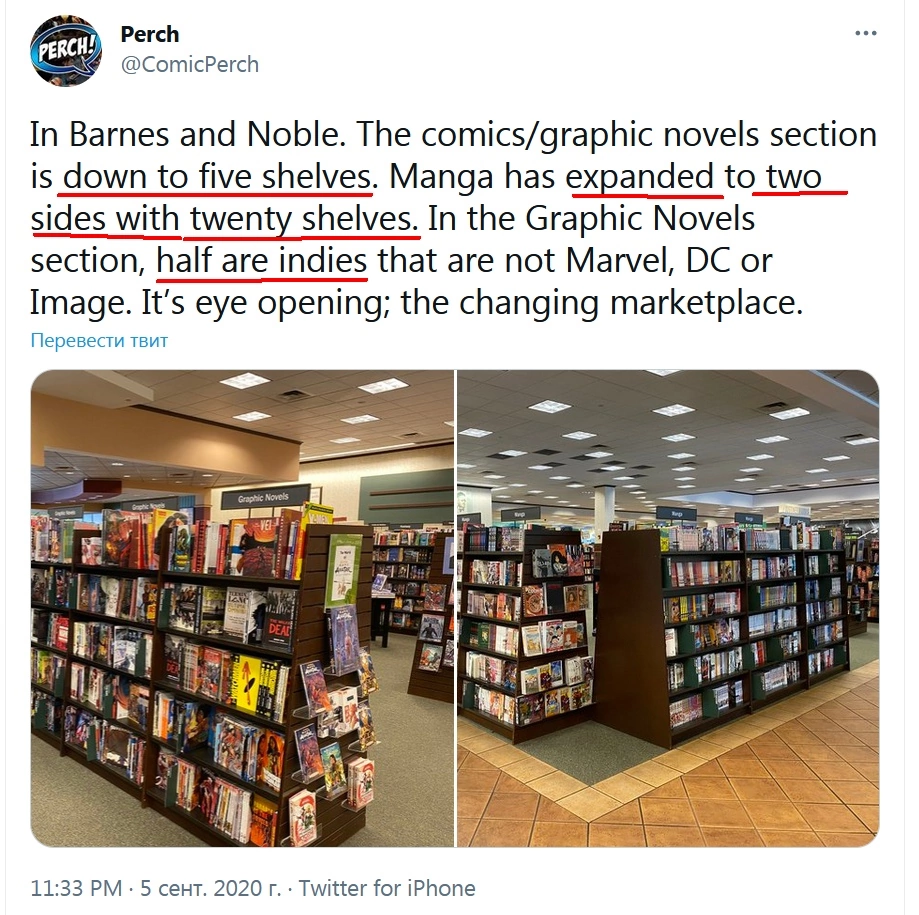This screenshot has width=919, height=915.
Task: Open the right manga shelves photo
Action: click(x=668, y=608)
